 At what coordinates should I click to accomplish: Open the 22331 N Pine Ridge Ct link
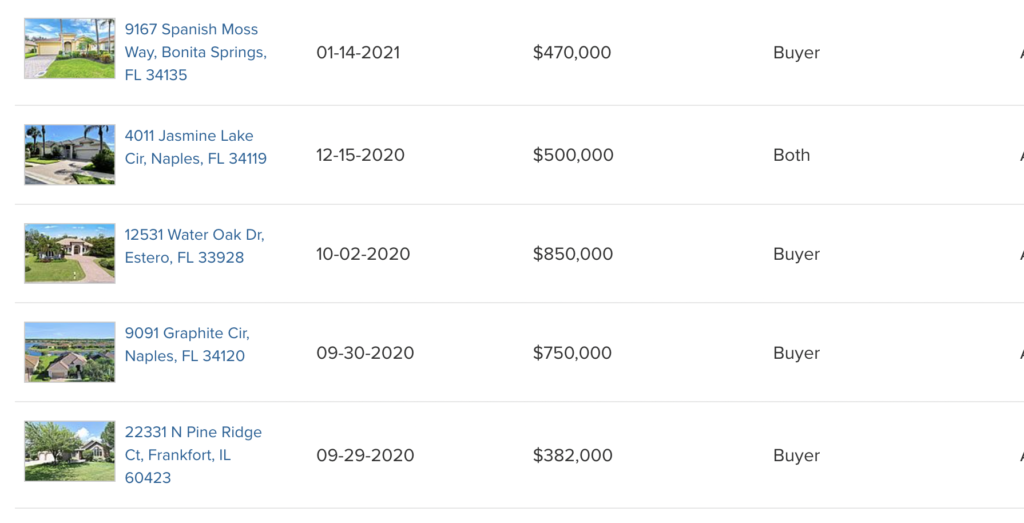(x=193, y=454)
